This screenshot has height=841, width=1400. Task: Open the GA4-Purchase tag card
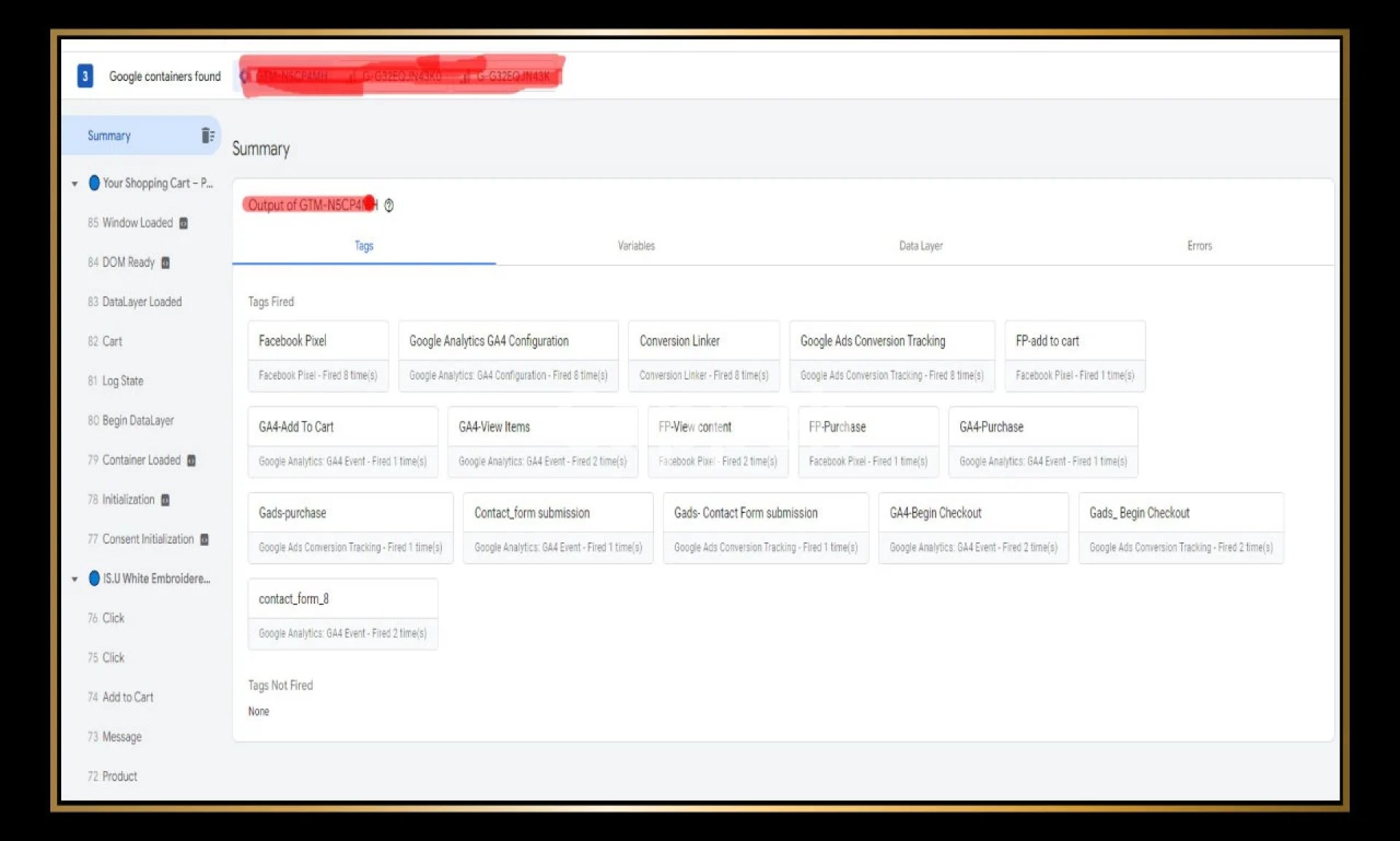1043,442
